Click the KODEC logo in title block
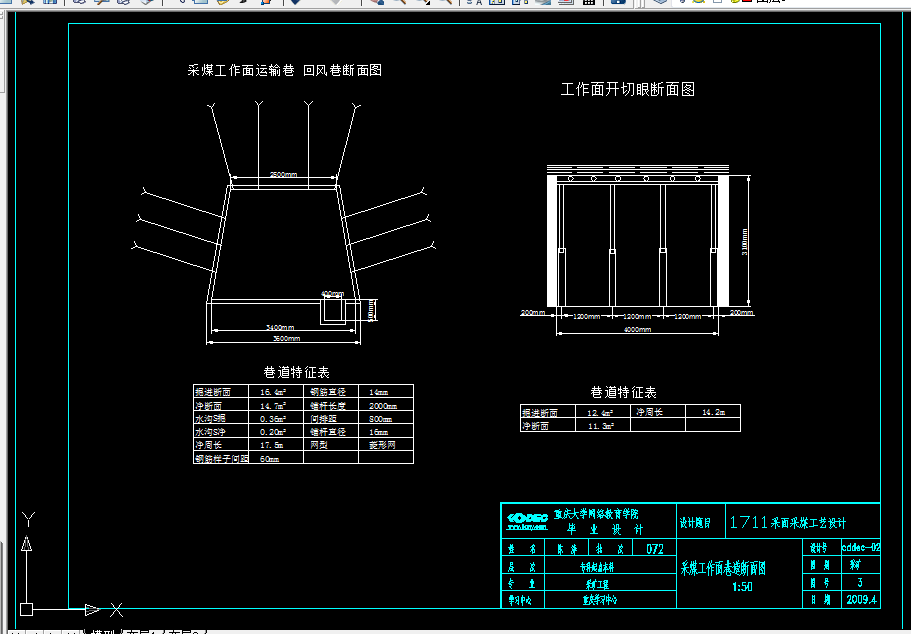 527,521
